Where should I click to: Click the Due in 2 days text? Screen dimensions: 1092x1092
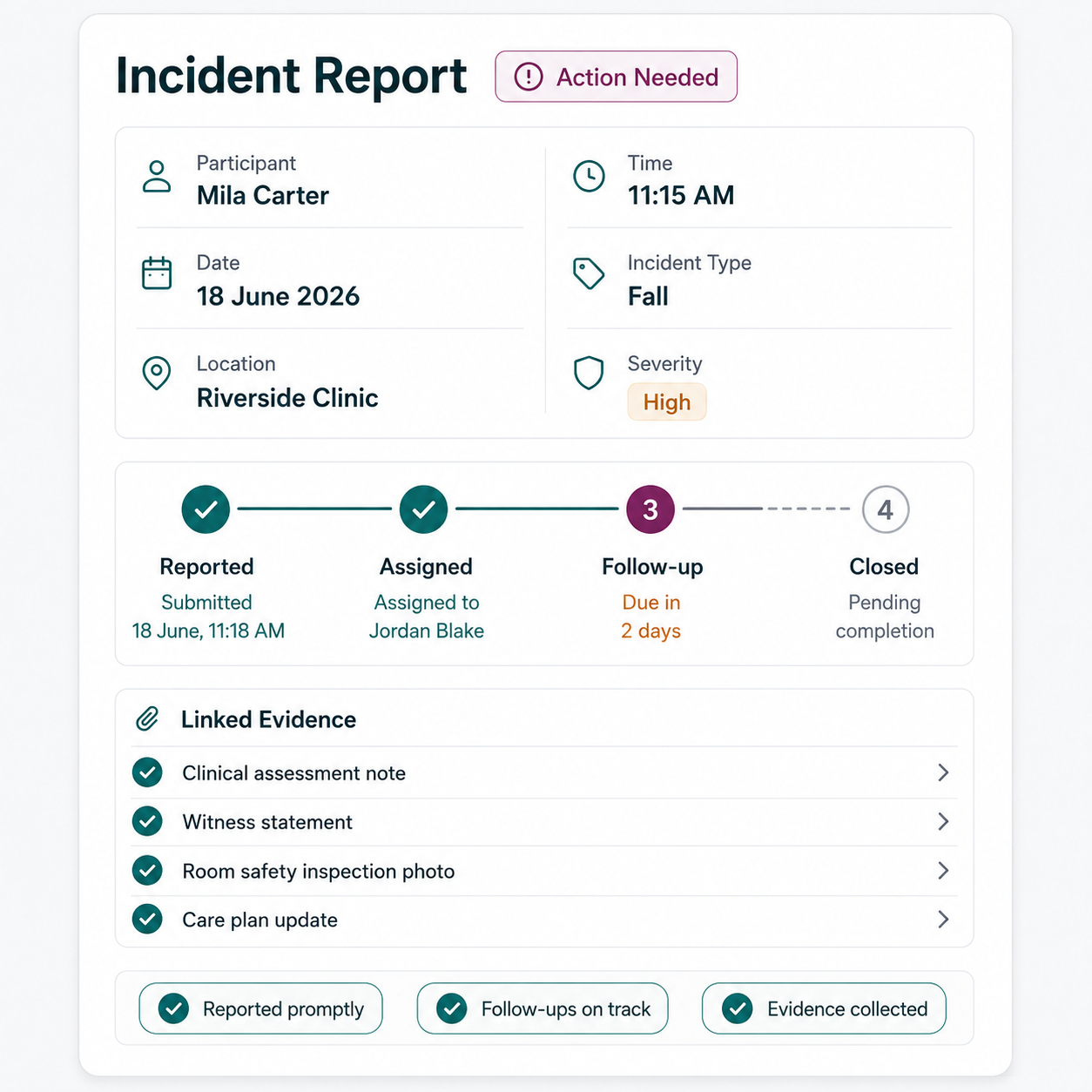click(x=651, y=617)
